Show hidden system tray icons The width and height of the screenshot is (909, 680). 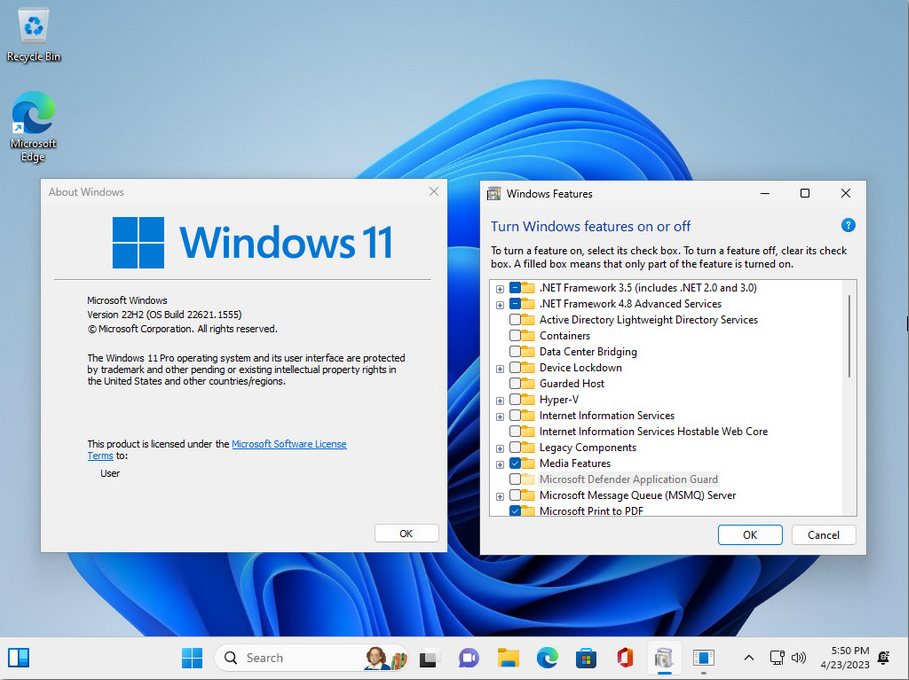(x=748, y=658)
